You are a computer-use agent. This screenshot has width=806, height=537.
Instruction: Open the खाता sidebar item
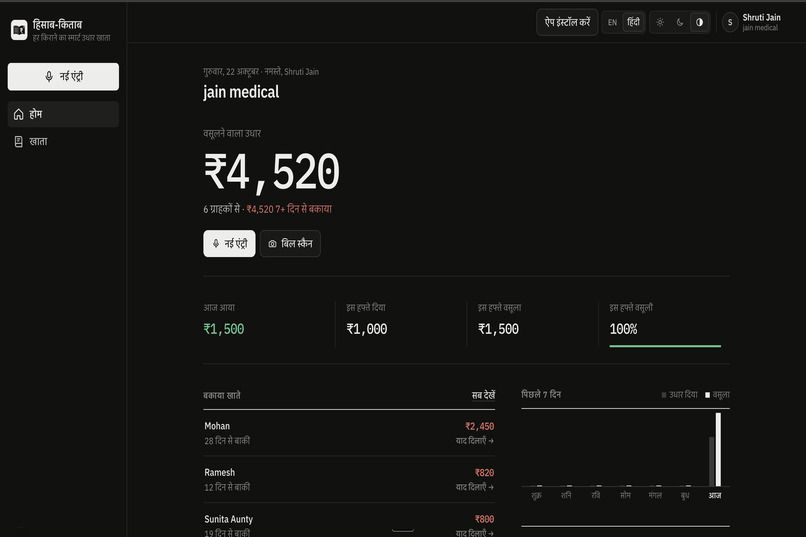[x=63, y=141]
